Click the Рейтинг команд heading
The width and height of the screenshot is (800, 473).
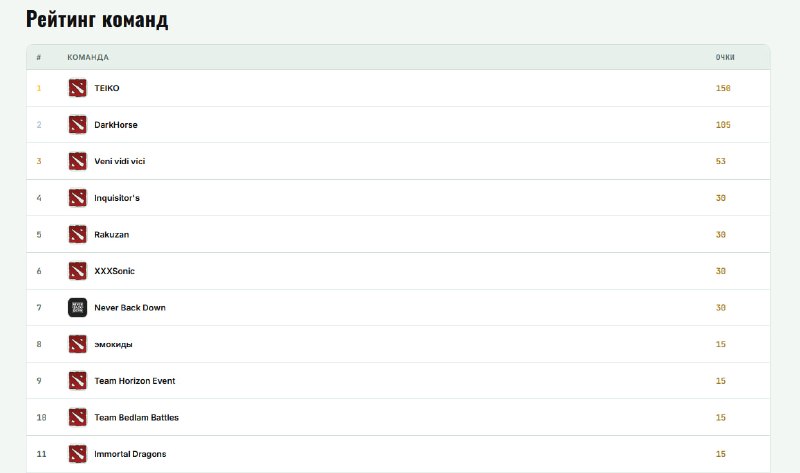[x=97, y=19]
